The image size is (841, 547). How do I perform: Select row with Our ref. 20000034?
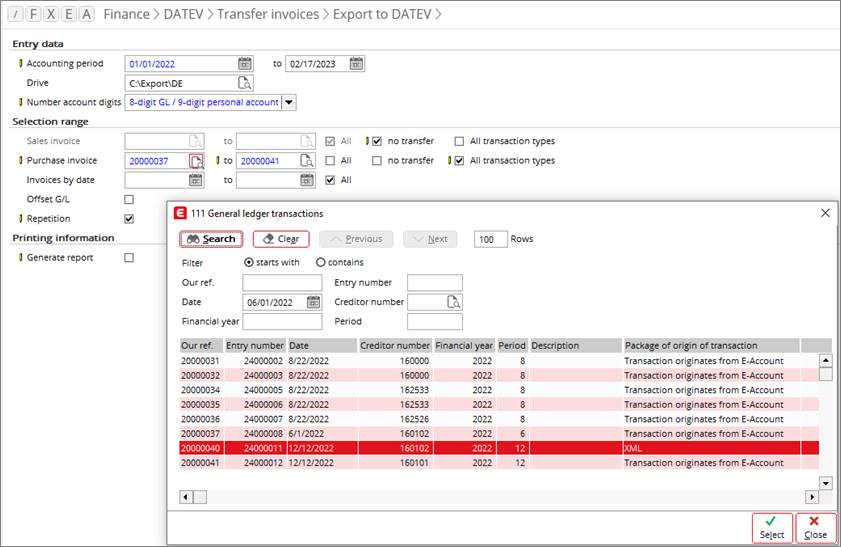point(499,390)
